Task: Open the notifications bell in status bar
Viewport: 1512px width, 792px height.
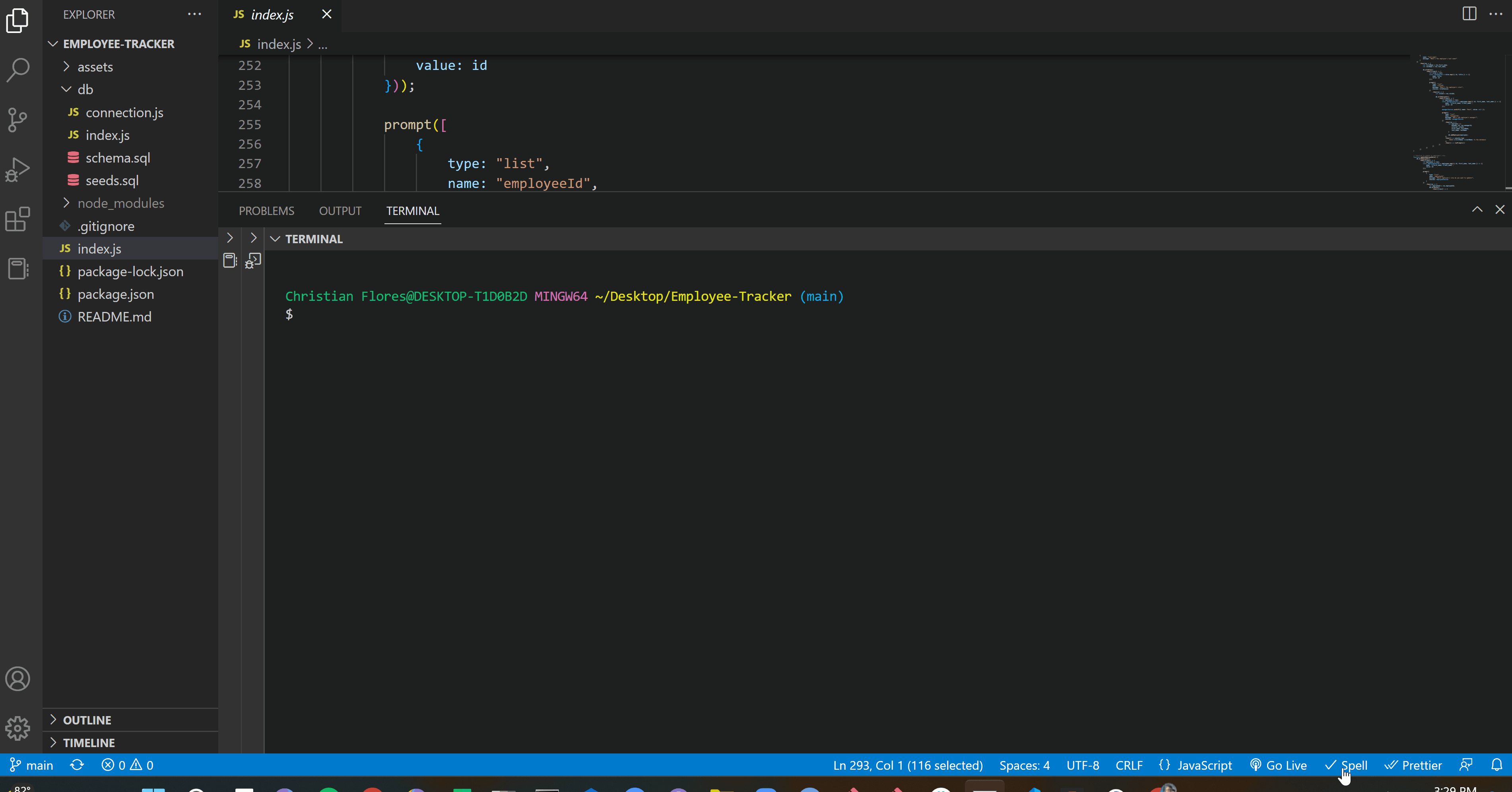Action: [1497, 765]
